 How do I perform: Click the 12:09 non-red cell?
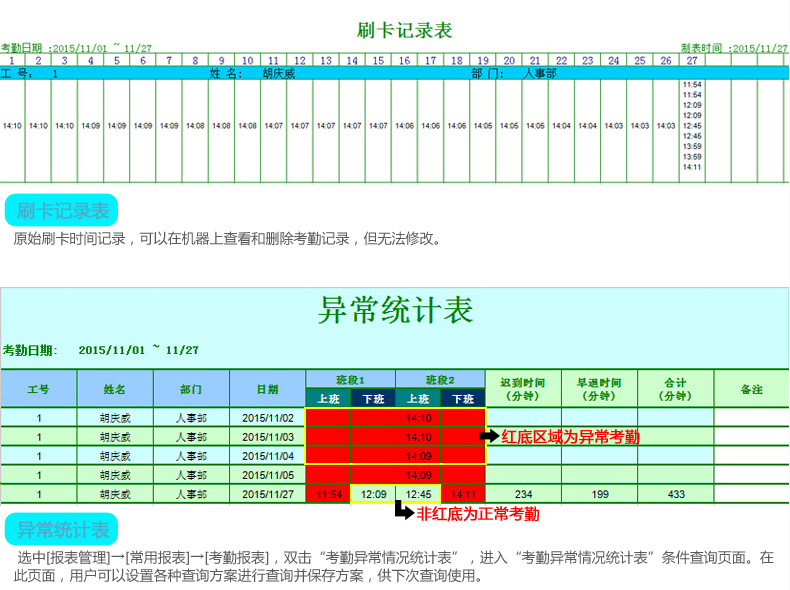[x=373, y=494]
